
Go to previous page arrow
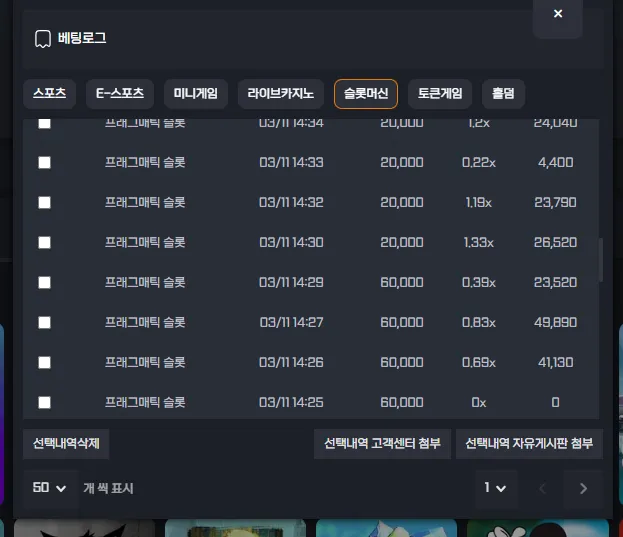pos(542,488)
